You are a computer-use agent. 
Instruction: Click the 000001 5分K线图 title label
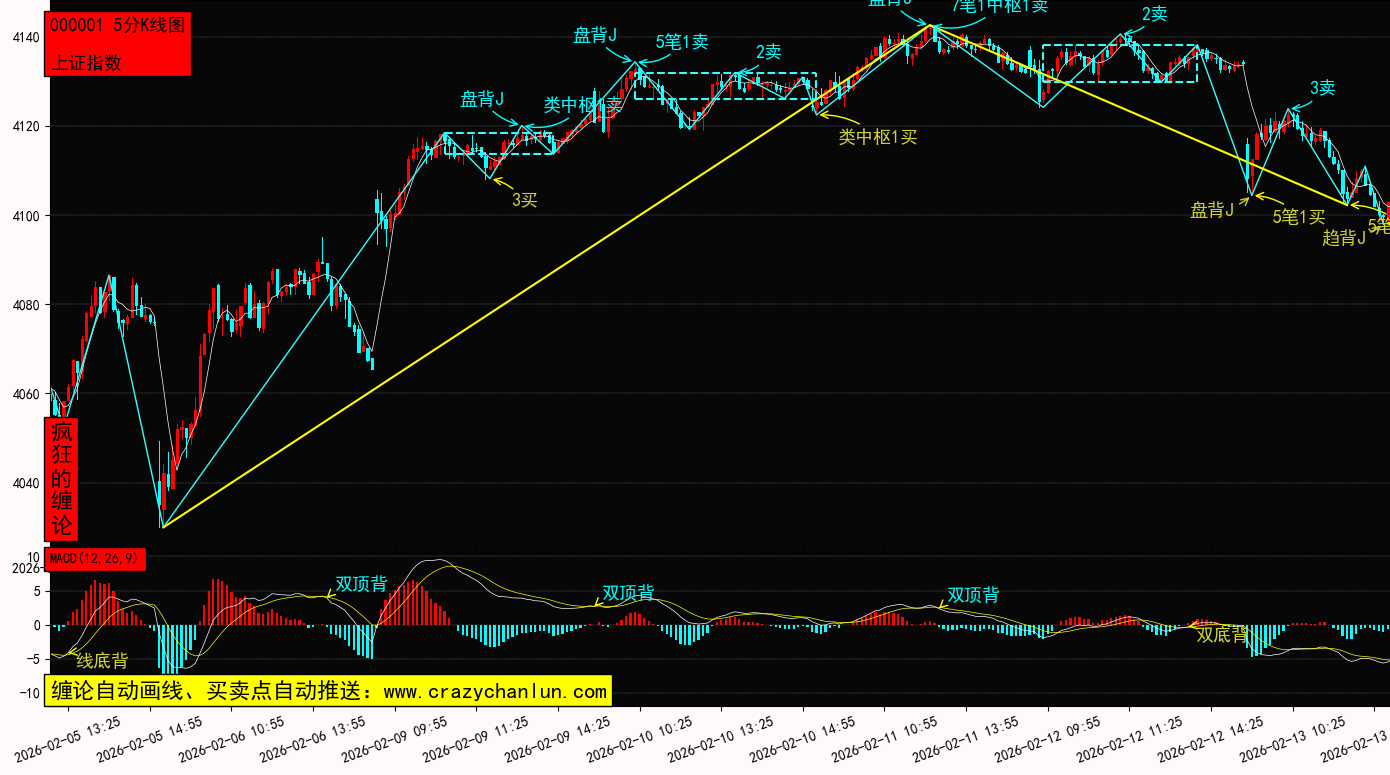tap(117, 26)
